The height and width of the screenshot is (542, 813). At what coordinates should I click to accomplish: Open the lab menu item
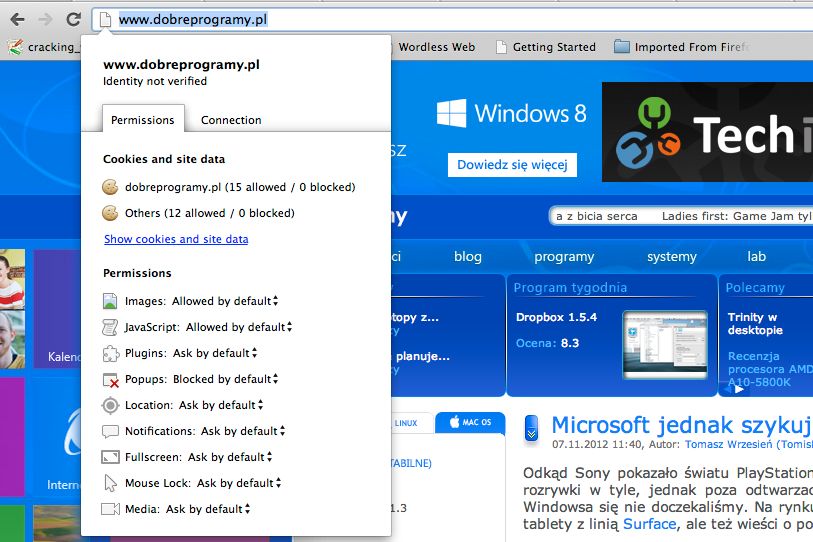click(756, 256)
